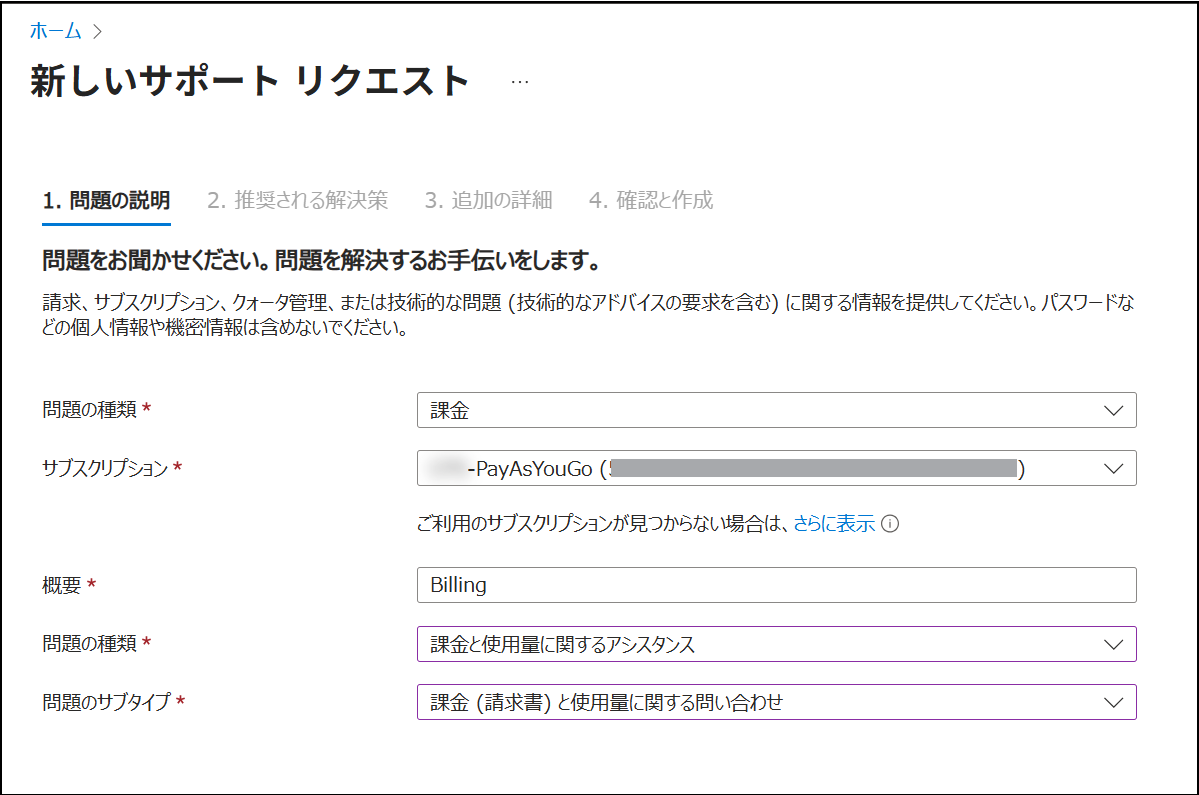Screen dimensions: 1199x795
Task: Click the 問題のサブタイプ label
Action: pyautogui.click(x=106, y=702)
